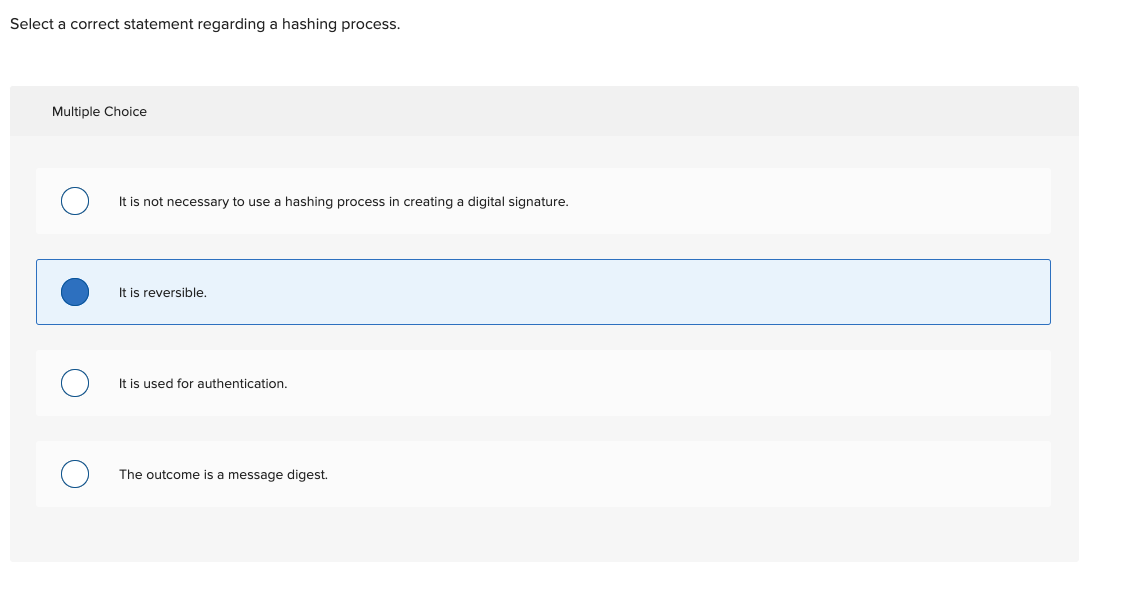Click the last answer option row
The height and width of the screenshot is (589, 1128).
pyautogui.click(x=543, y=474)
